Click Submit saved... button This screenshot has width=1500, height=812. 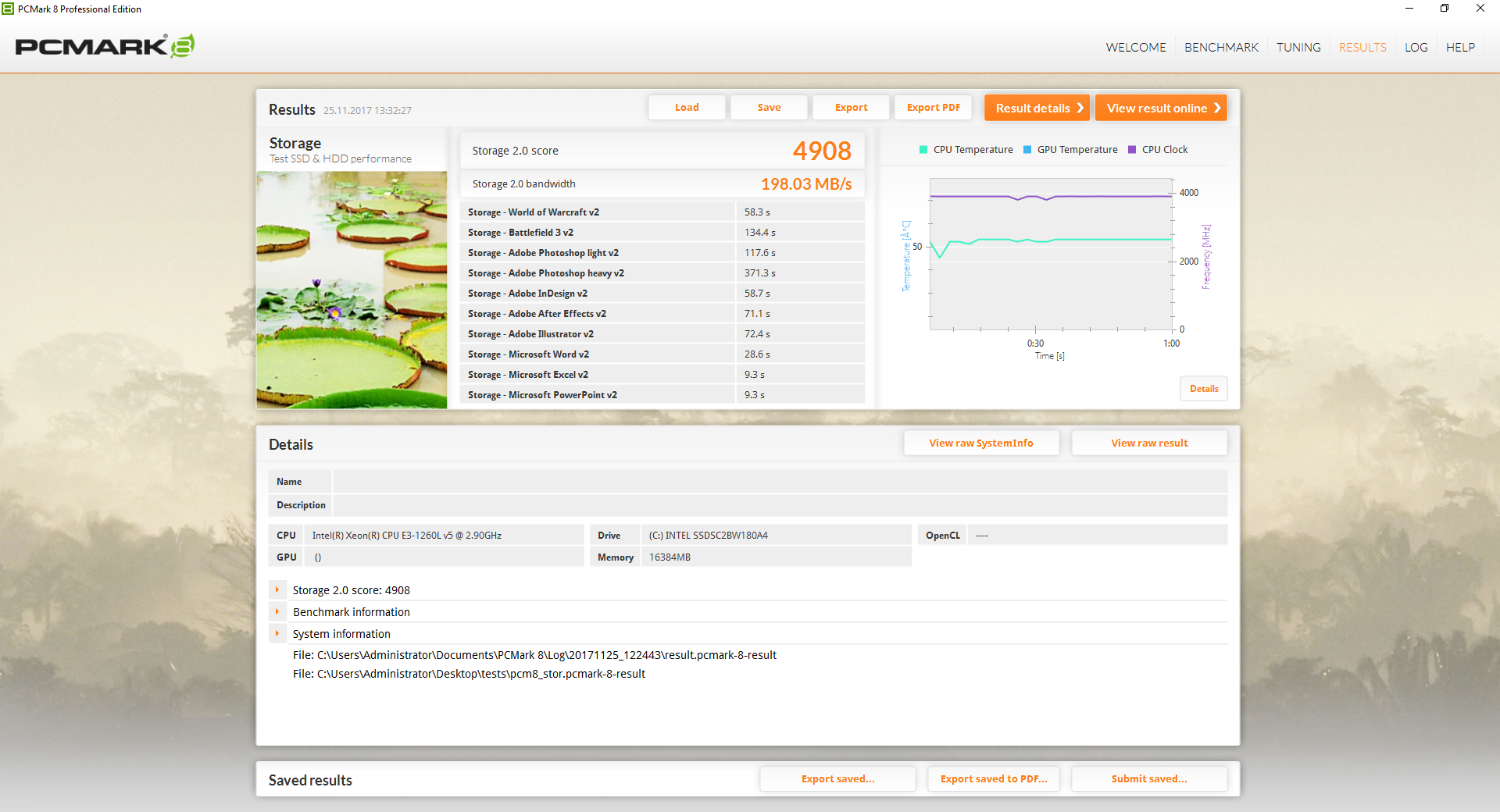tap(1149, 779)
